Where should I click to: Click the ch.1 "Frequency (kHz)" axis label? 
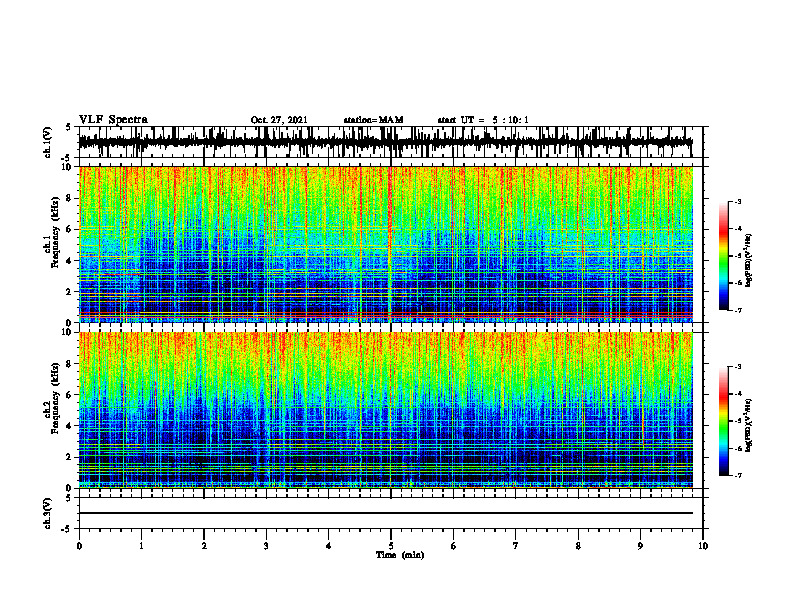pyautogui.click(x=55, y=233)
